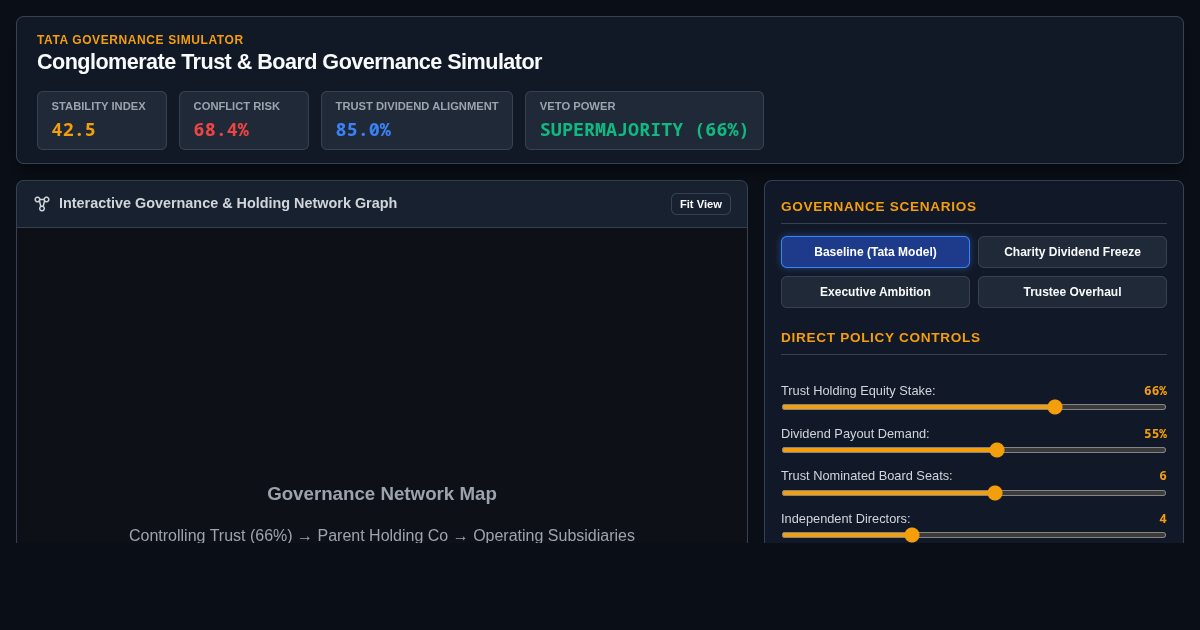Image resolution: width=1200 pixels, height=630 pixels.
Task: Adjust Trust Nominated Board Seats slider
Action: pyautogui.click(x=974, y=493)
